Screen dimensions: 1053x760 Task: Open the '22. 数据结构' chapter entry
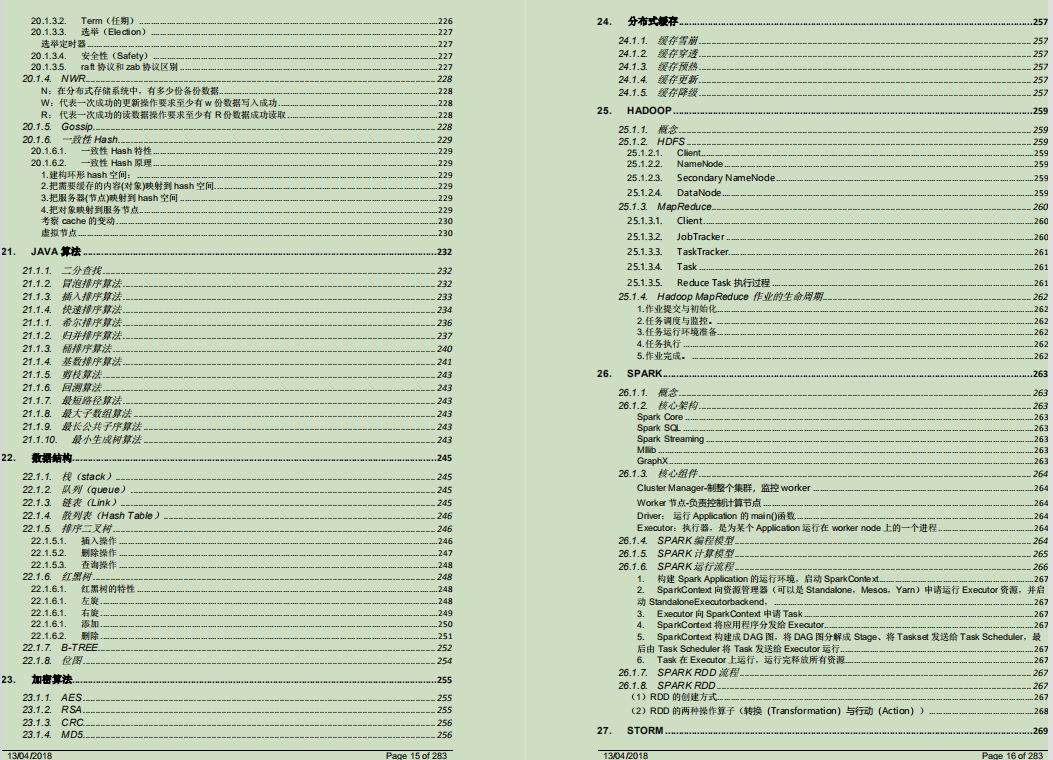[x=227, y=458]
